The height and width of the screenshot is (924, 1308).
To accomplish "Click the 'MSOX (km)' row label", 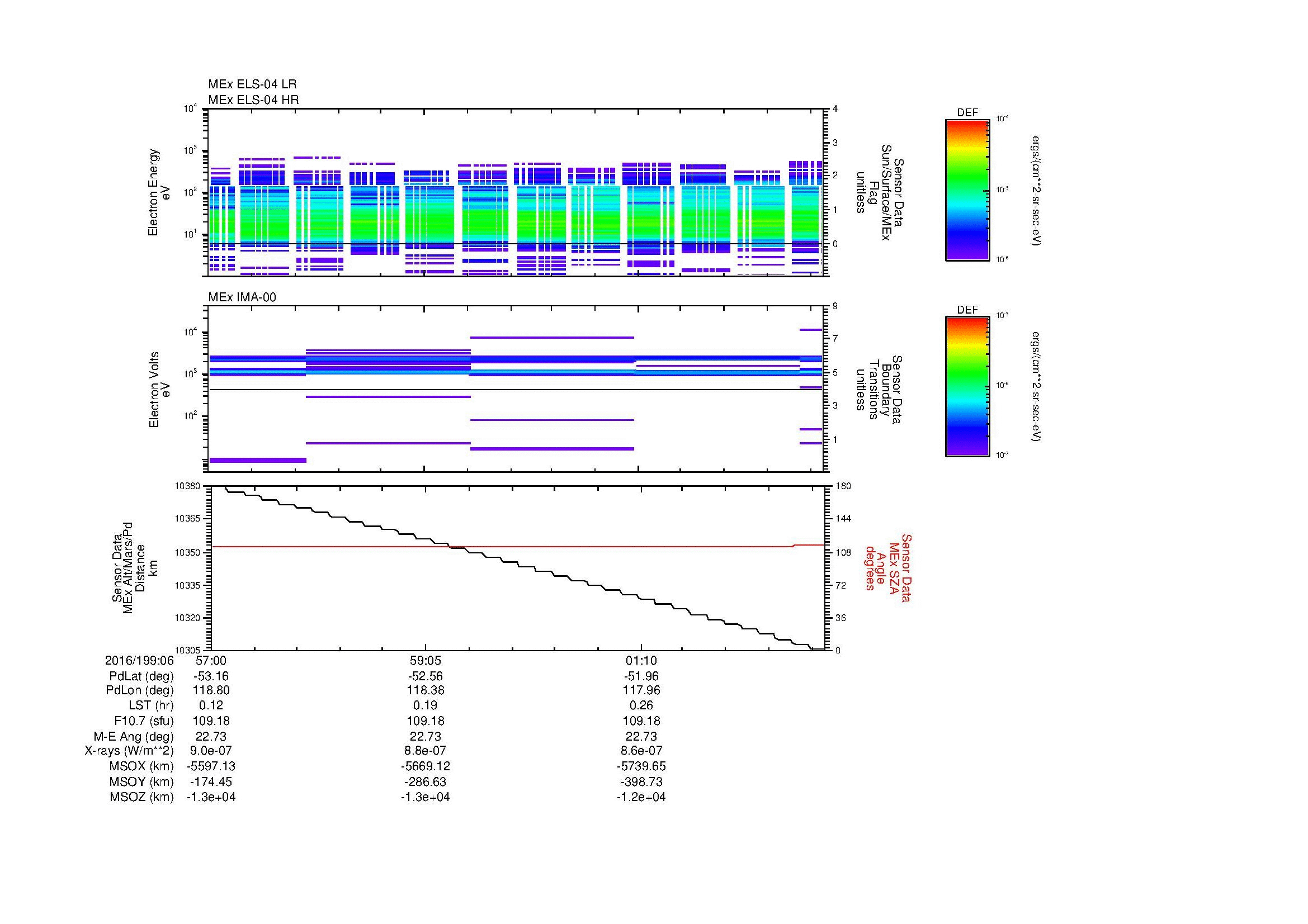I will tap(142, 767).
